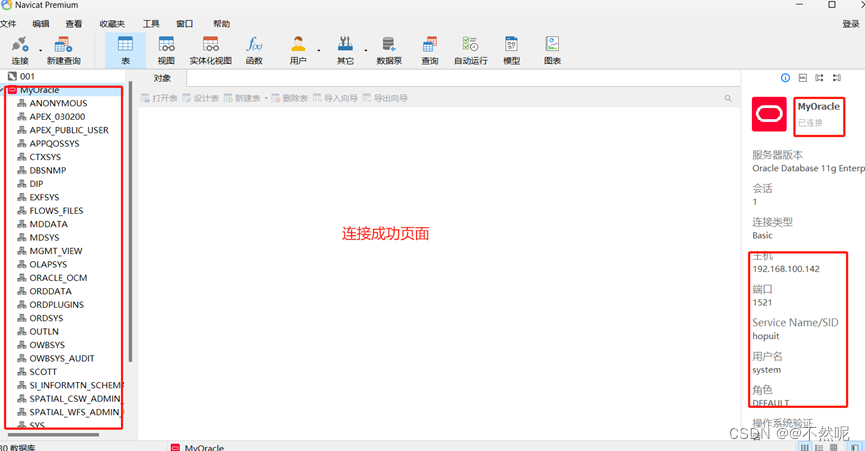Open the 收藏夹 menu
Image resolution: width=865 pixels, height=451 pixels.
pos(112,24)
